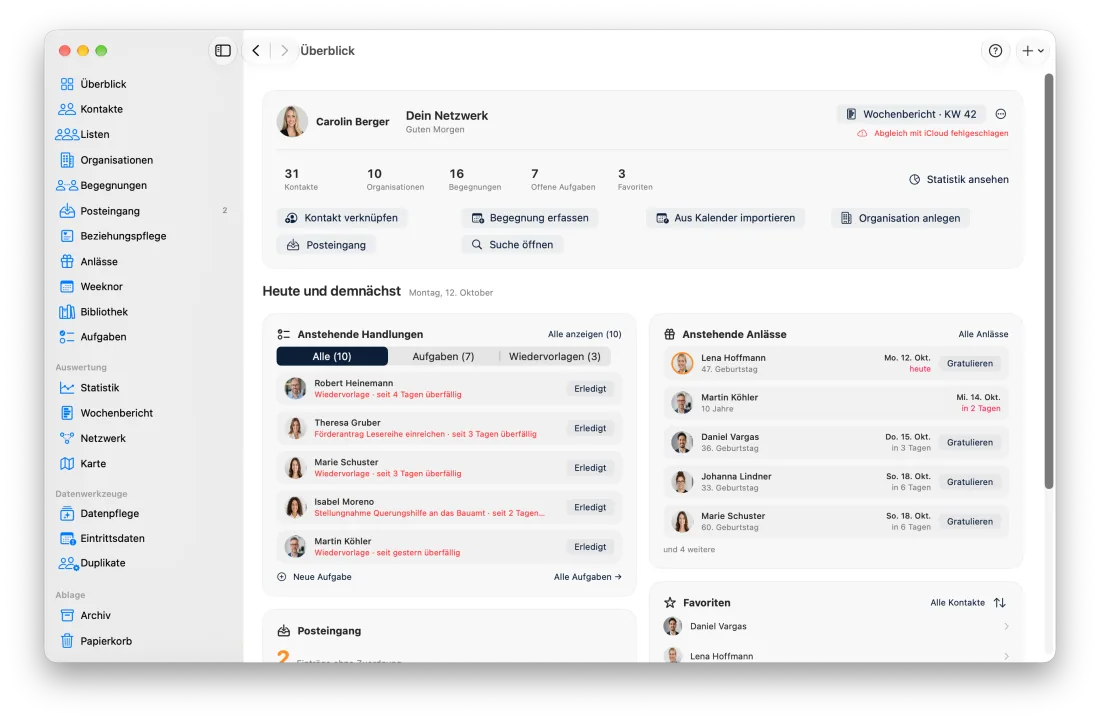The height and width of the screenshot is (721, 1100).
Task: Switch to the Wiedervorlagen (3) tab
Action: pos(555,356)
